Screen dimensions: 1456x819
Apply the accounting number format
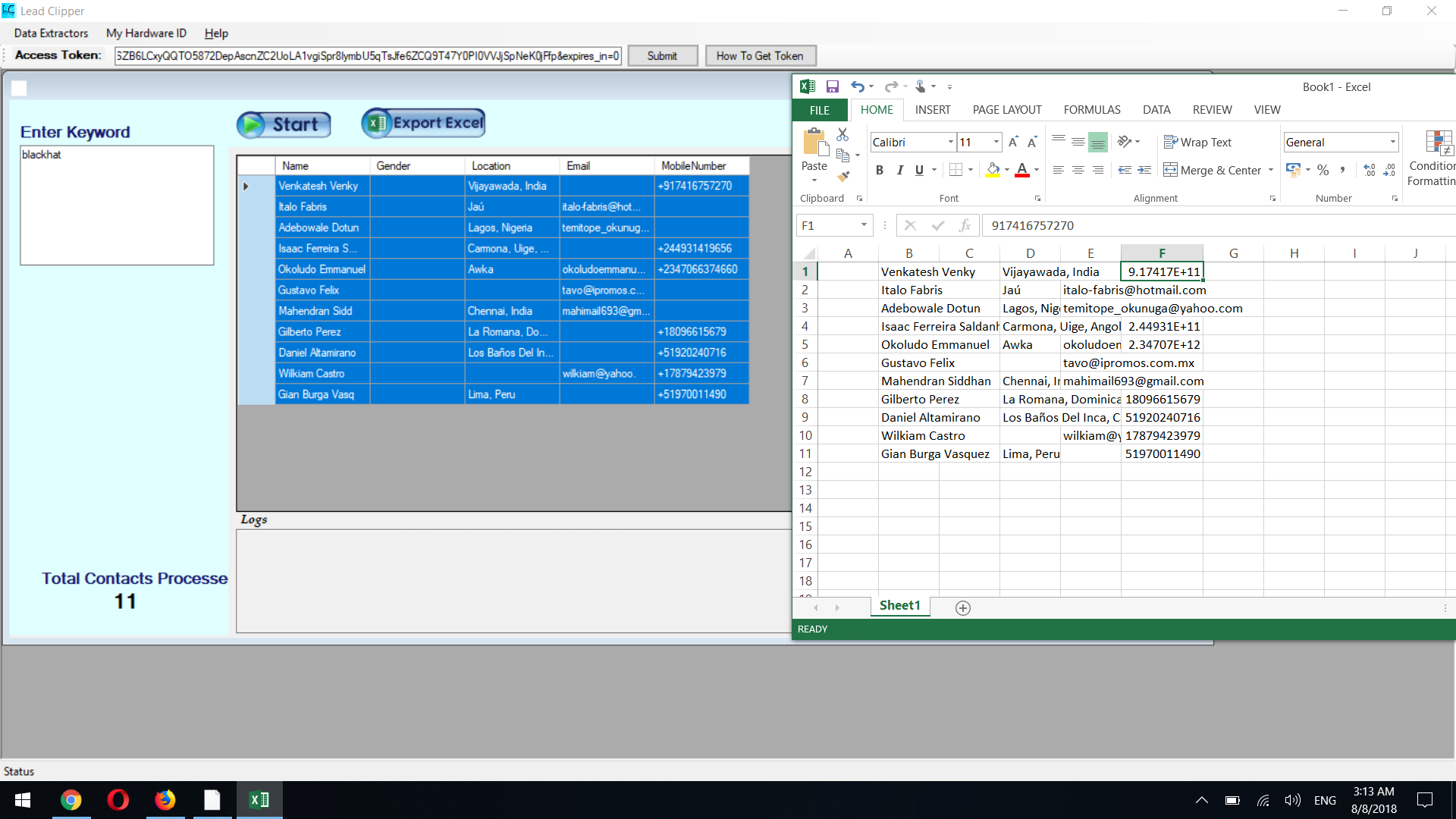coord(1293,170)
